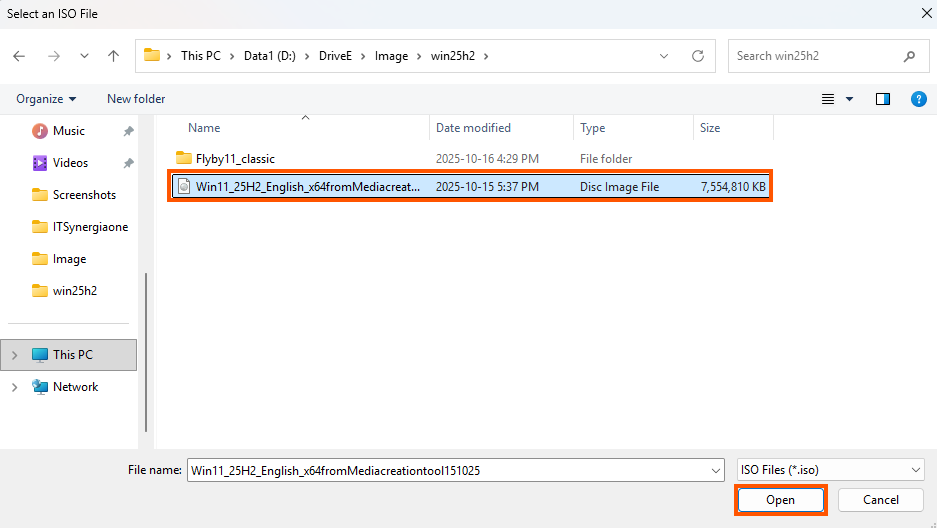Click the pin icon beside Videos
Image resolution: width=937 pixels, height=528 pixels.
[128, 163]
